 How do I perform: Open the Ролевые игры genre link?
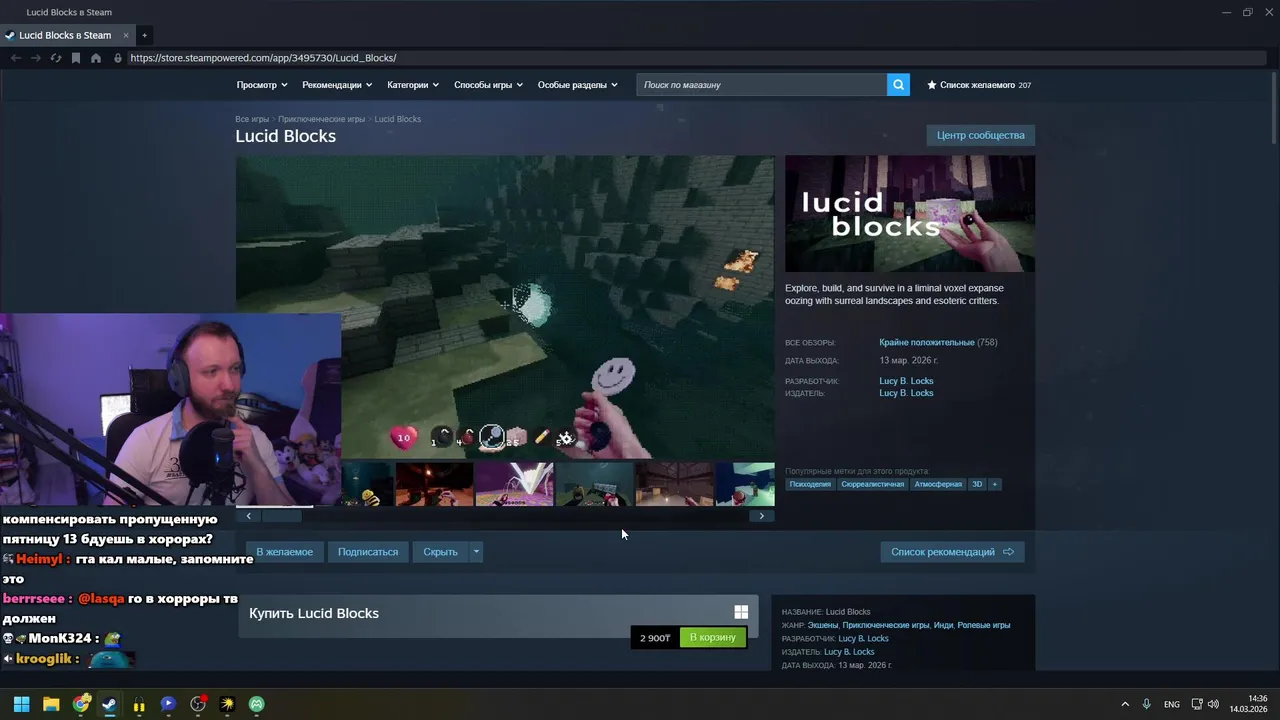984,625
